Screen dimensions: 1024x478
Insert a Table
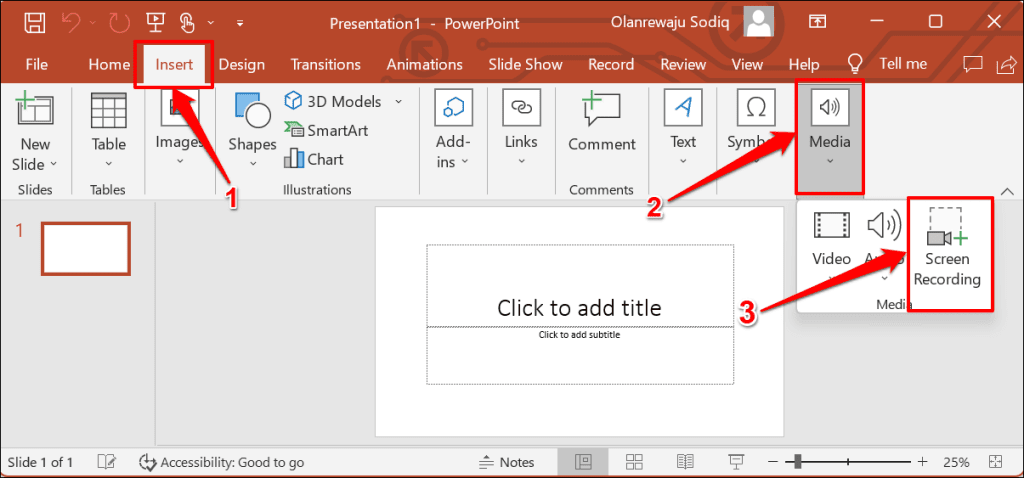(108, 130)
